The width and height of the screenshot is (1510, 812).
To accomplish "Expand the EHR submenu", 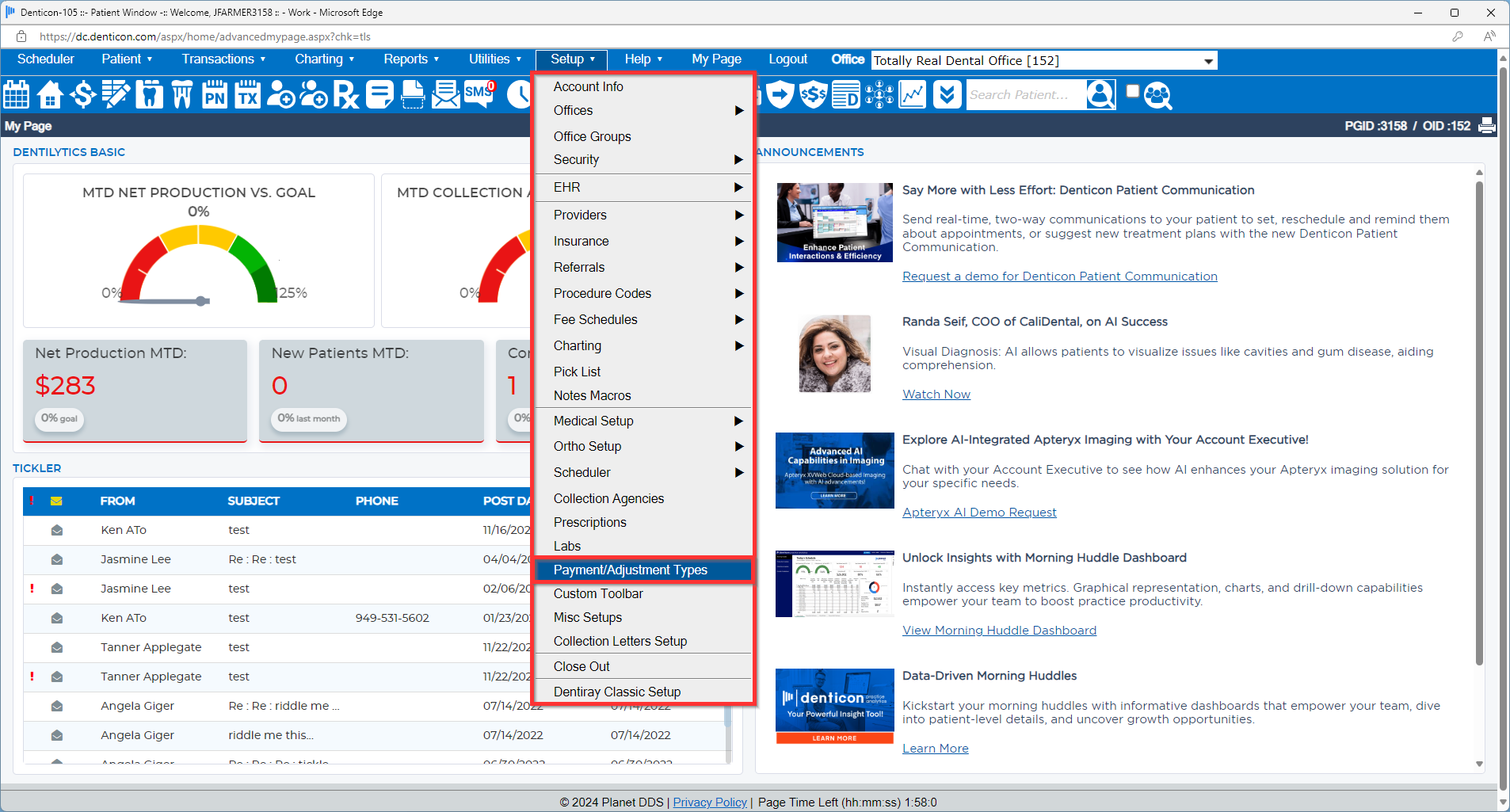I will [644, 187].
